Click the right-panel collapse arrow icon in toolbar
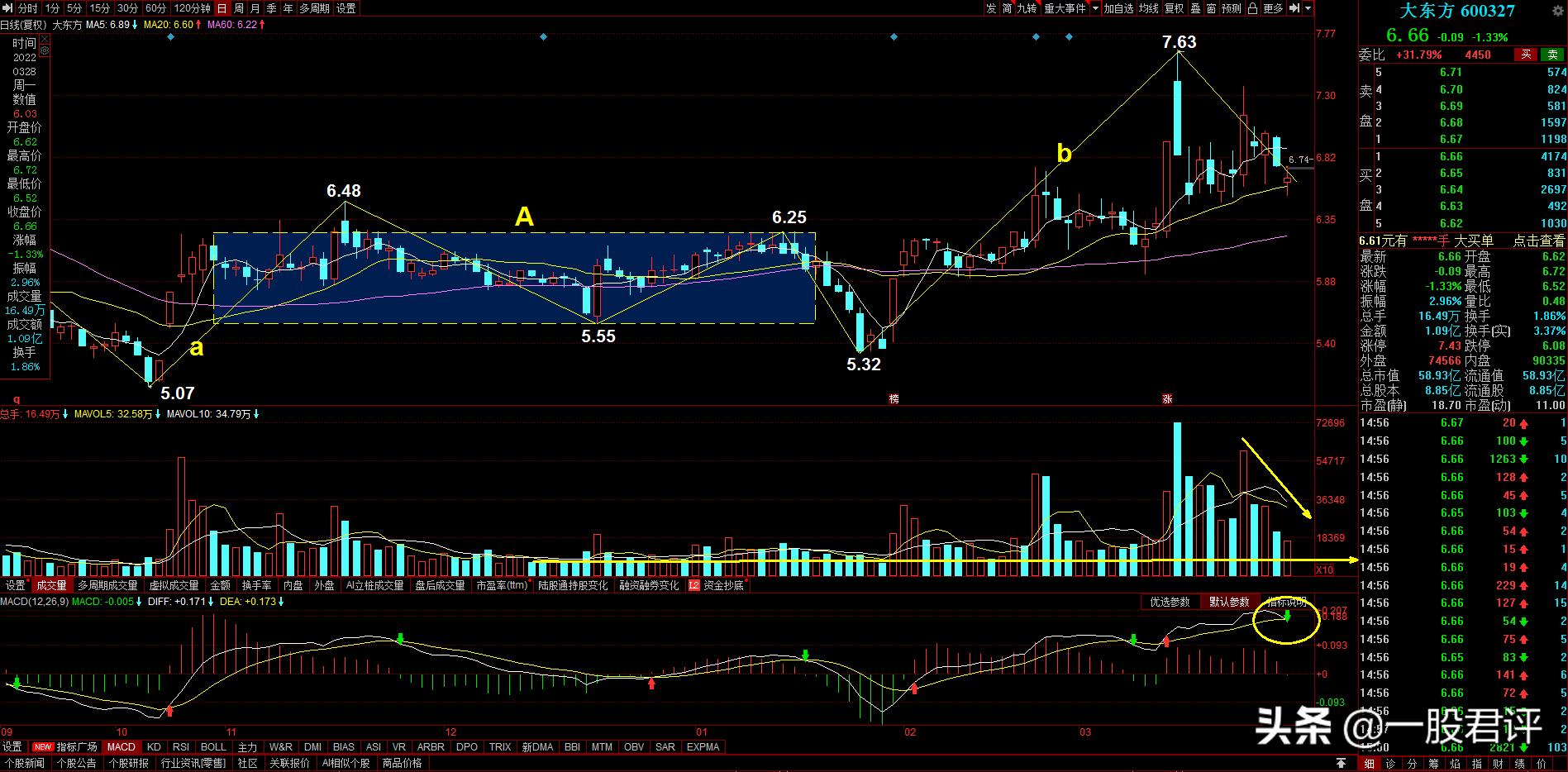 tap(1294, 8)
